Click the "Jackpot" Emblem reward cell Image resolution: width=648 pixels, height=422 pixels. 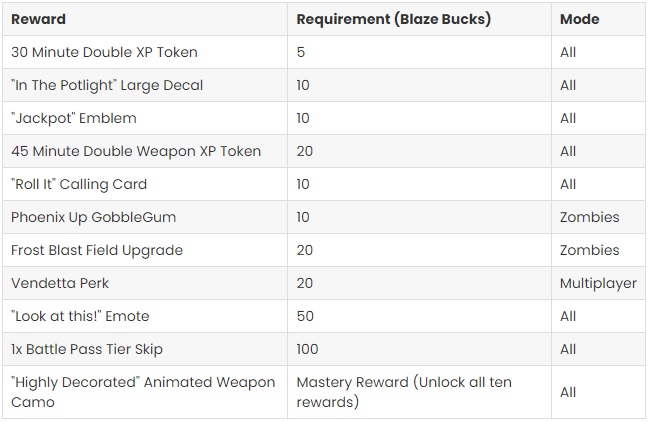pyautogui.click(x=145, y=118)
